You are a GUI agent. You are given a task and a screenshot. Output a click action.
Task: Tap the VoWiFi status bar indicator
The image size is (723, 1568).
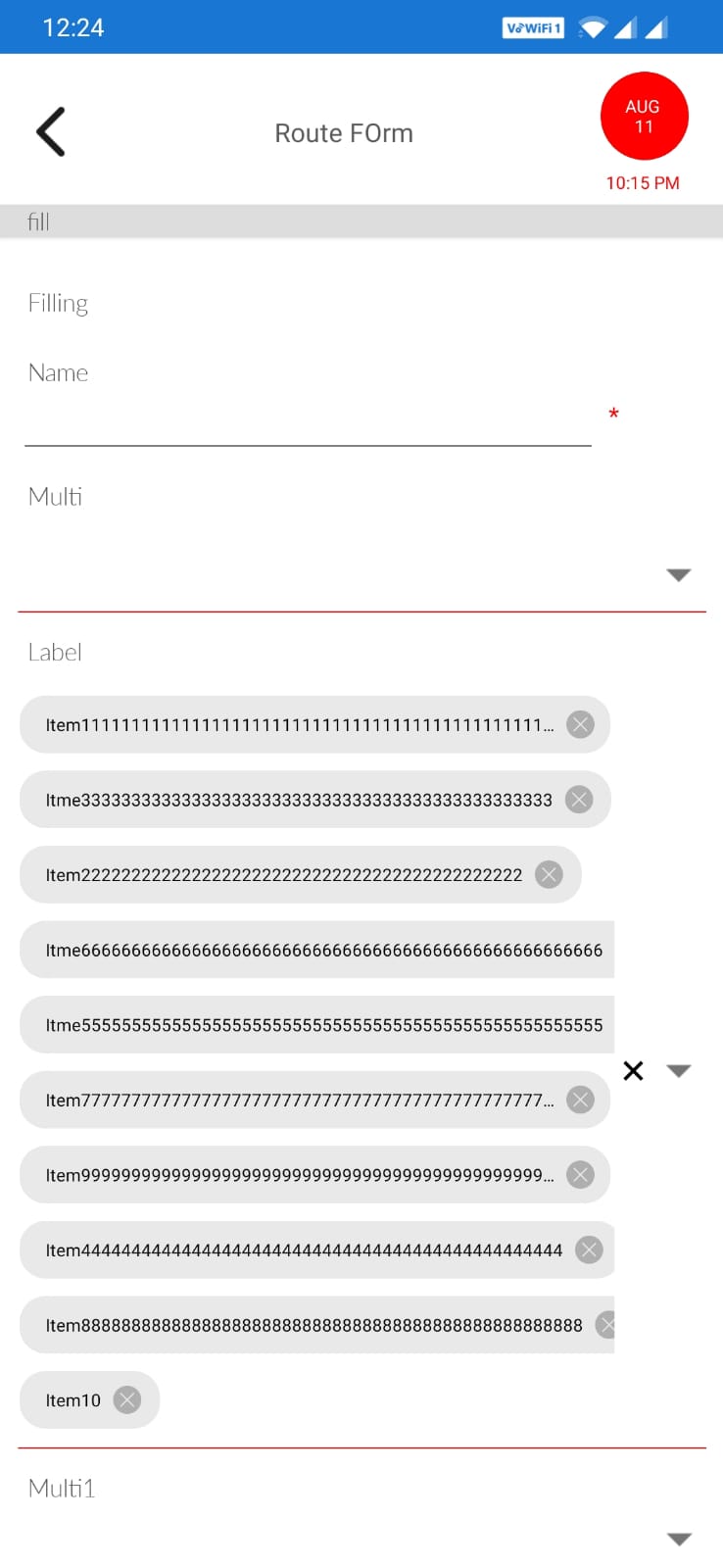coord(532,26)
